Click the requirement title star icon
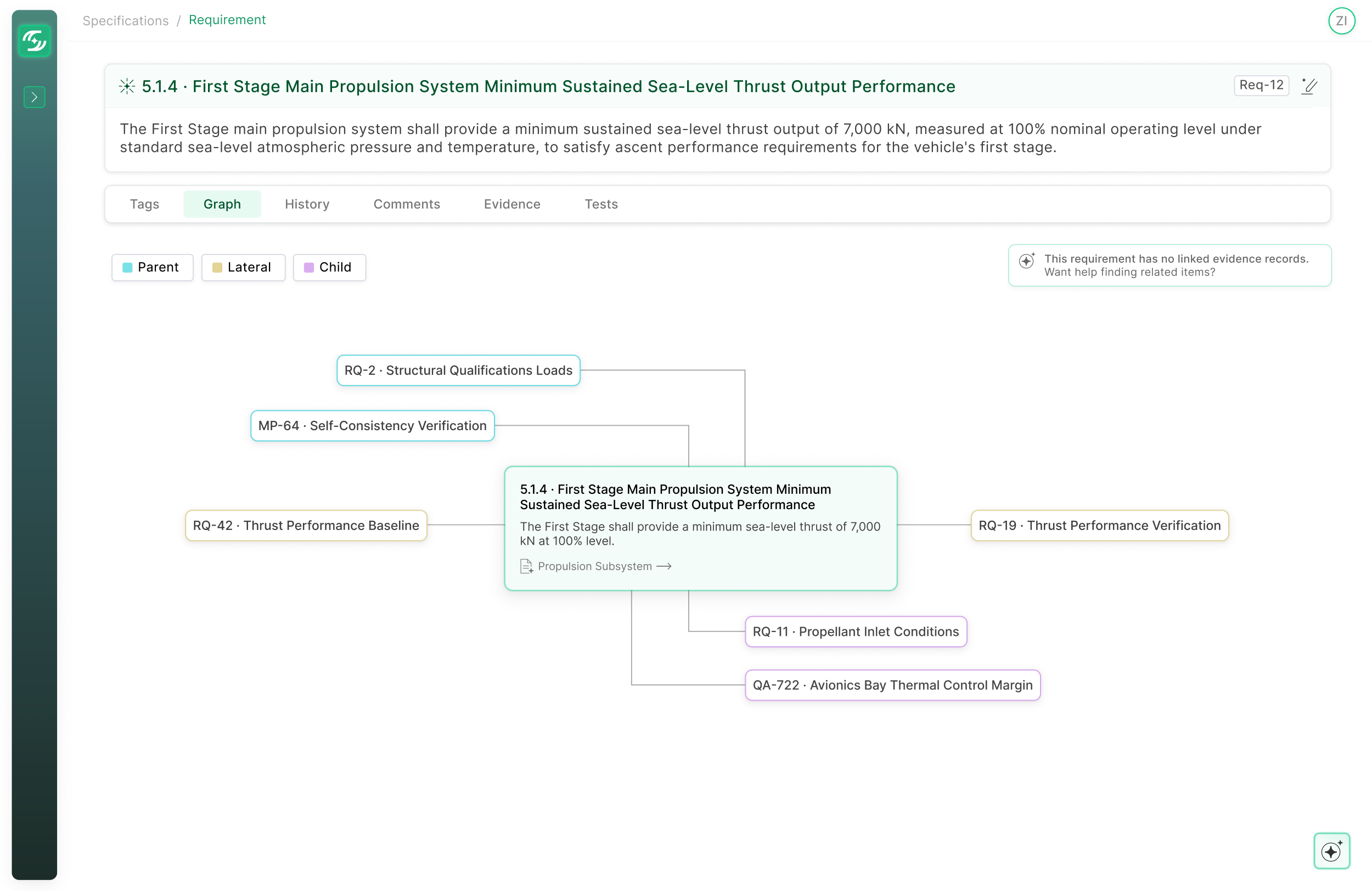This screenshot has height=891, width=1372. click(127, 87)
